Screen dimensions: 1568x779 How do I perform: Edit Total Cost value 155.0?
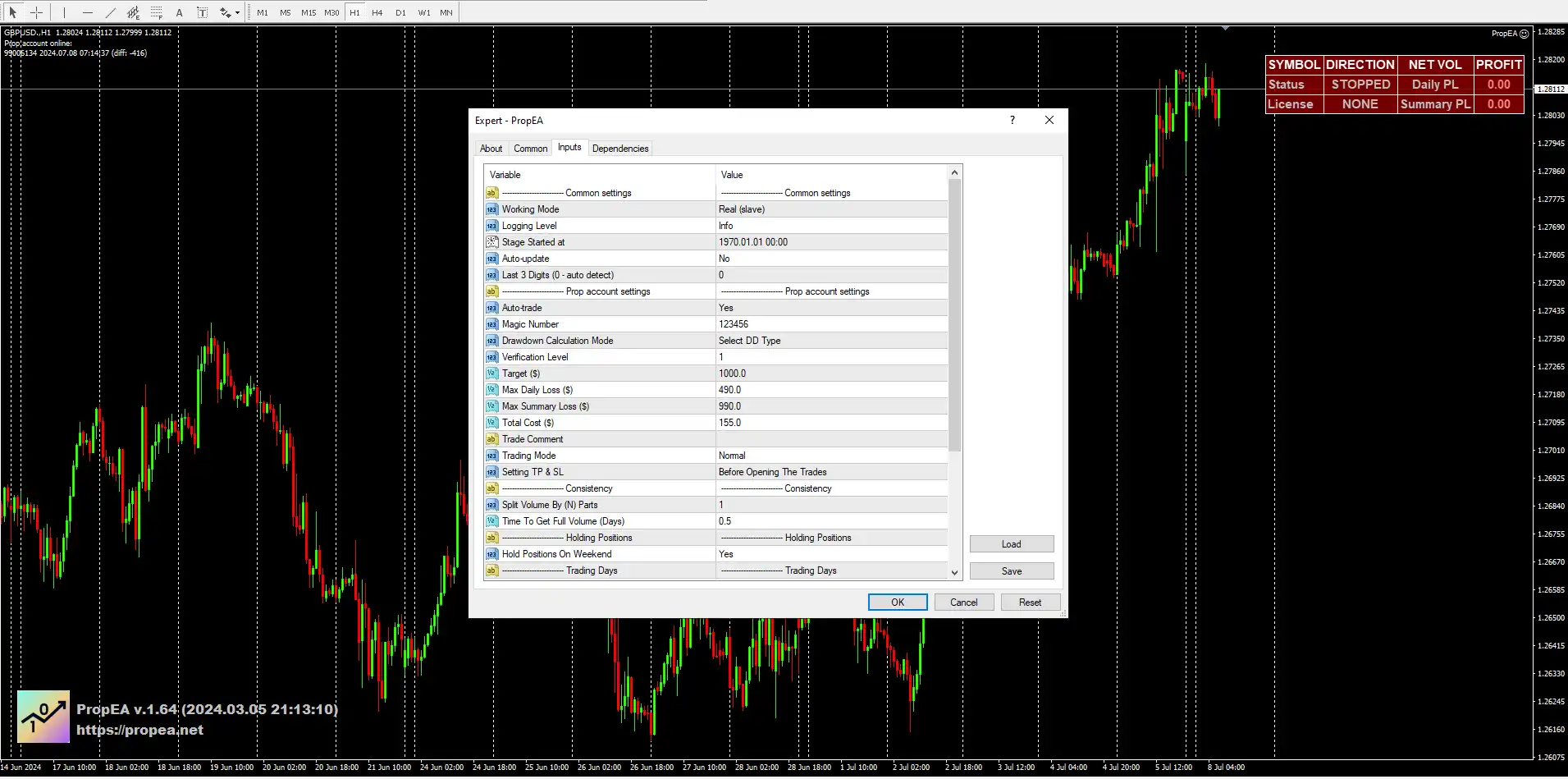click(831, 423)
